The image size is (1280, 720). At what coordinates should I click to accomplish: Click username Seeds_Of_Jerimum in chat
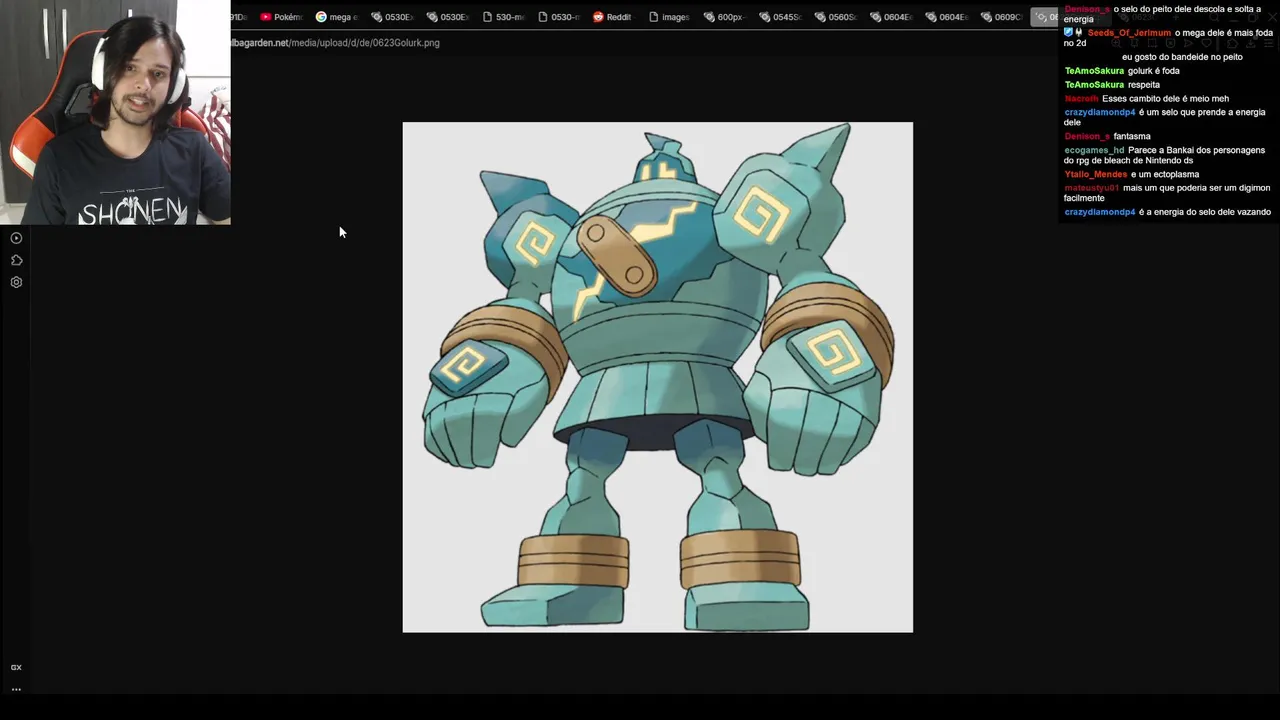click(1129, 33)
